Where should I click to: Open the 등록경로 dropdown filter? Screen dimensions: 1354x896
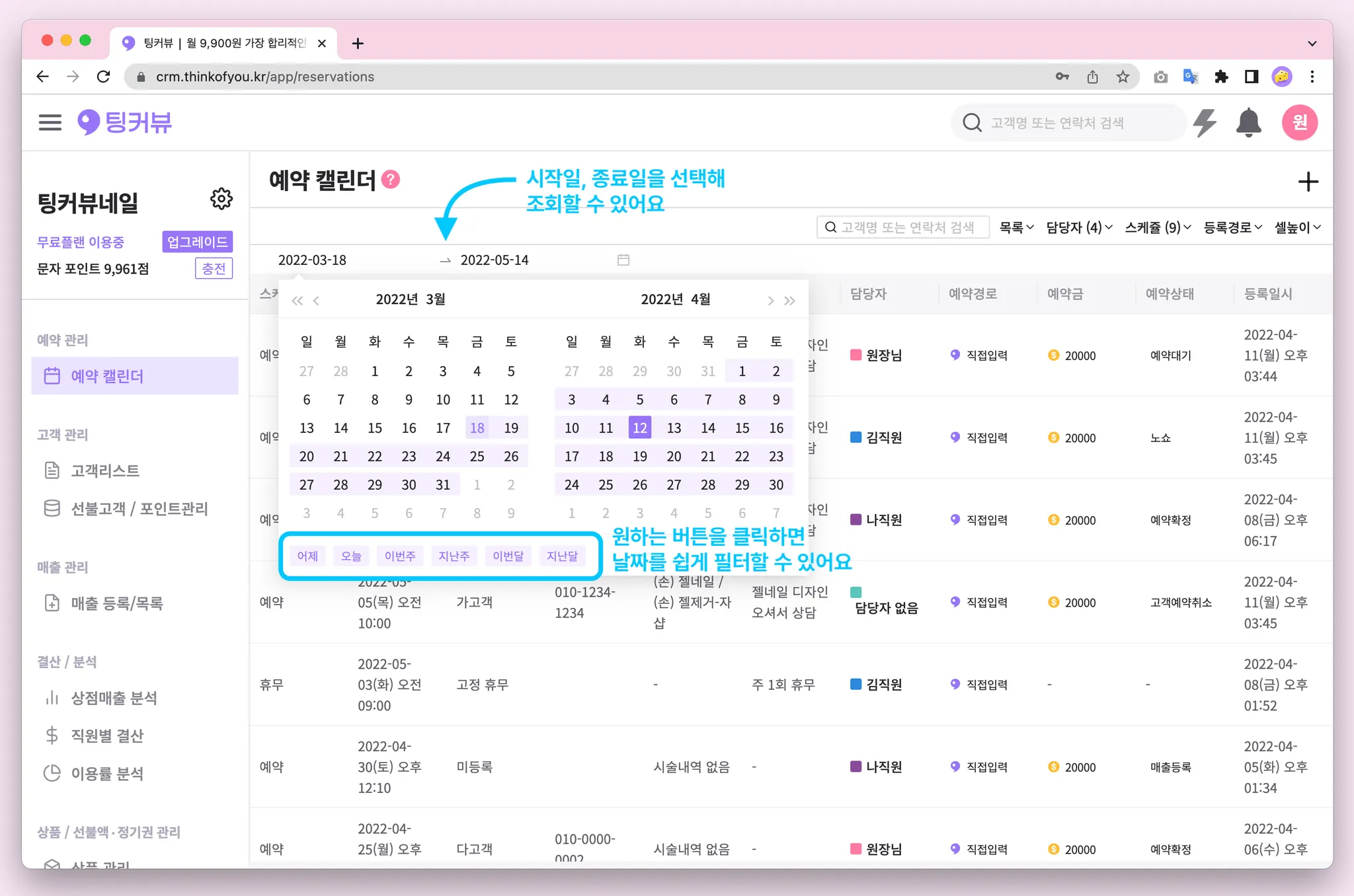1232,227
